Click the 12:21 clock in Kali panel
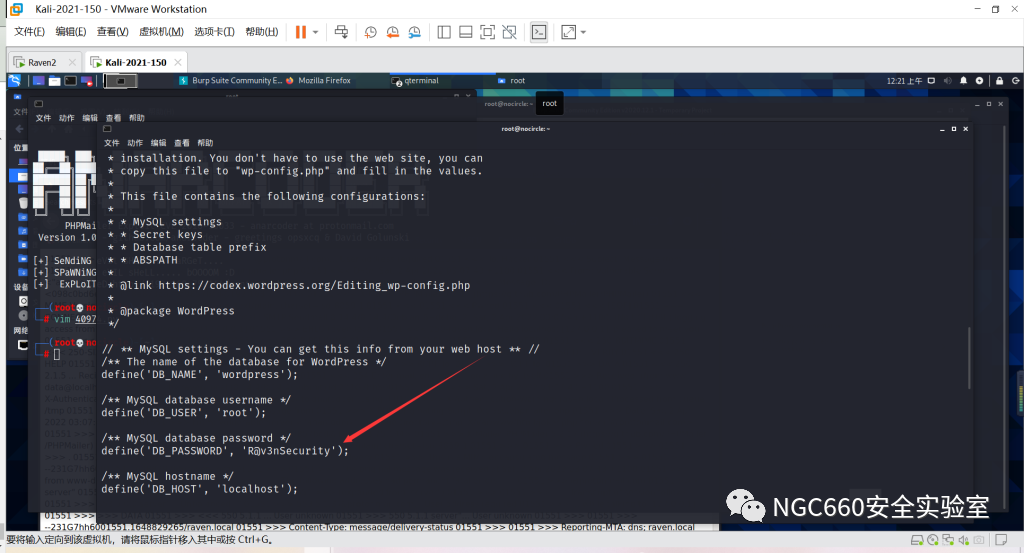Image resolution: width=1024 pixels, height=553 pixels. click(x=904, y=81)
